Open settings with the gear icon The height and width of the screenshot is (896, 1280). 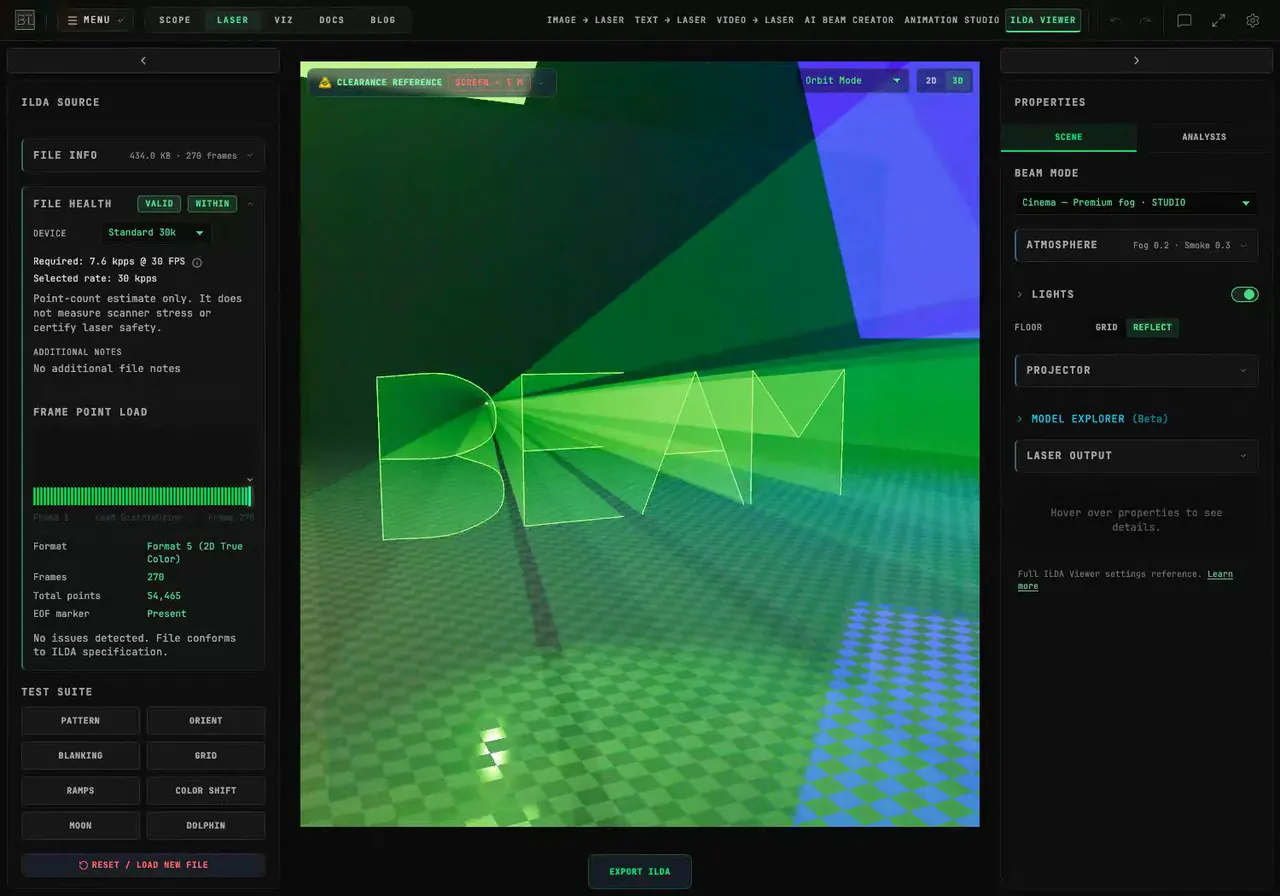point(1252,20)
